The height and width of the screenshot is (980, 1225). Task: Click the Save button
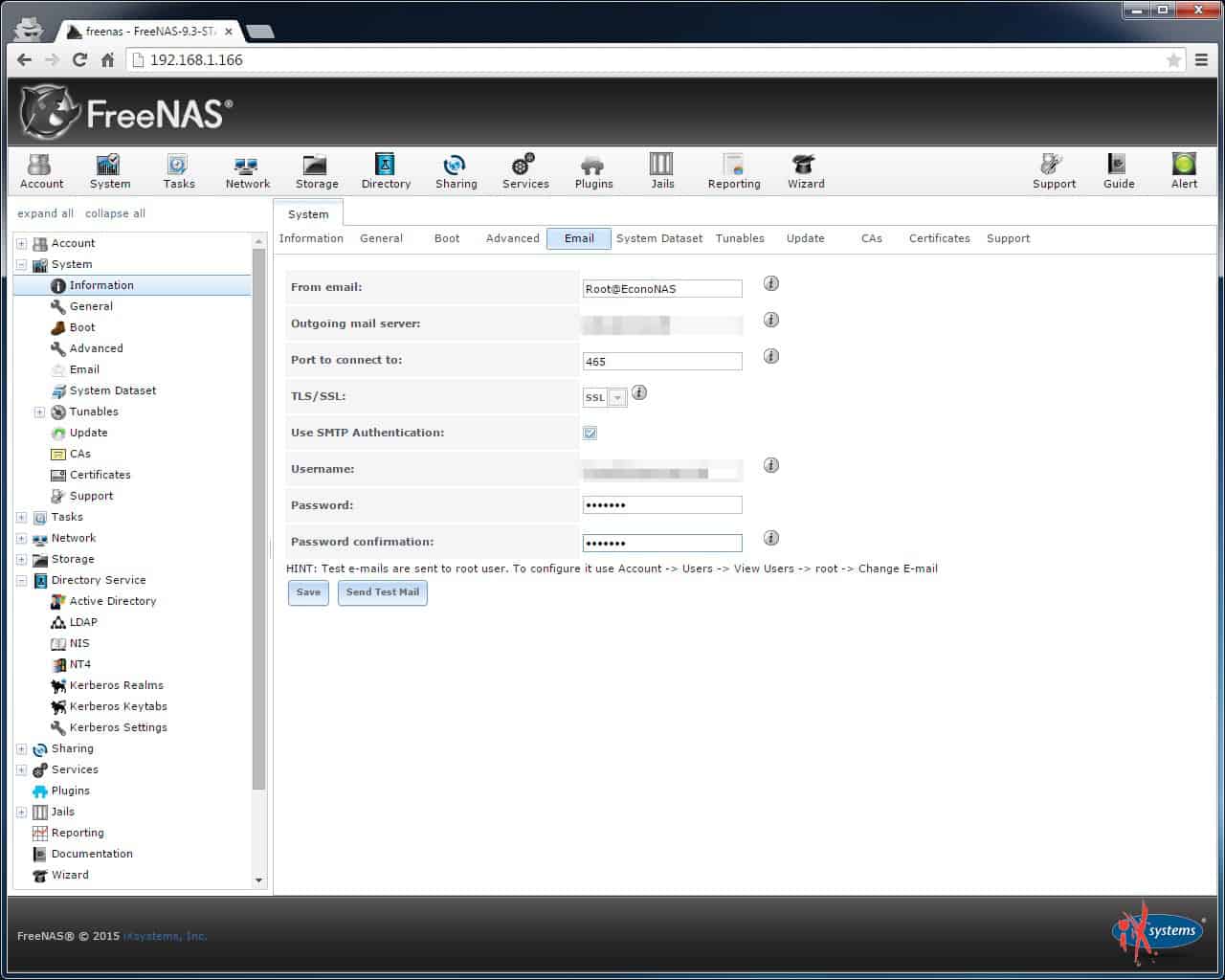[308, 592]
